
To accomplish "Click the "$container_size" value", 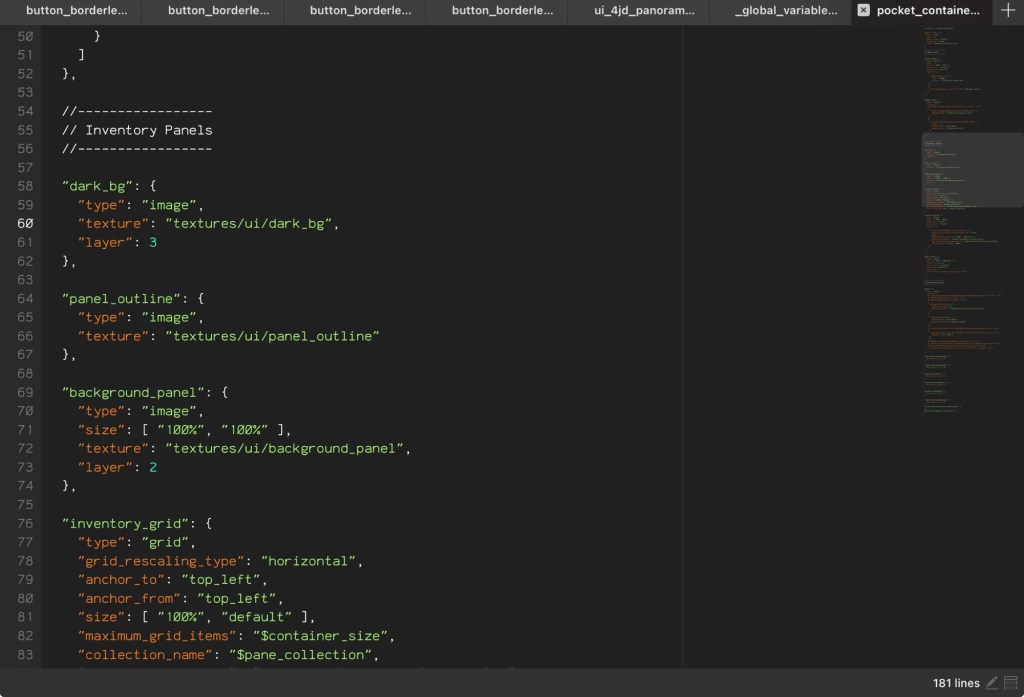I will coord(324,636).
